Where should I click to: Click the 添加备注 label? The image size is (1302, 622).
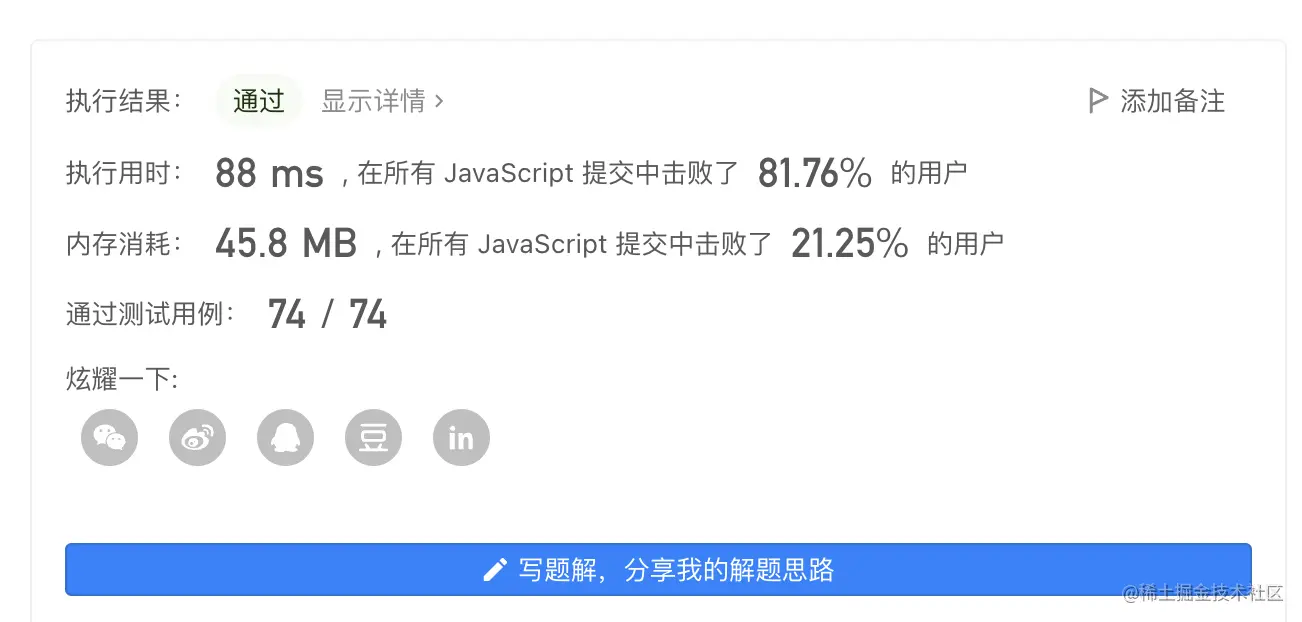coord(1172,101)
